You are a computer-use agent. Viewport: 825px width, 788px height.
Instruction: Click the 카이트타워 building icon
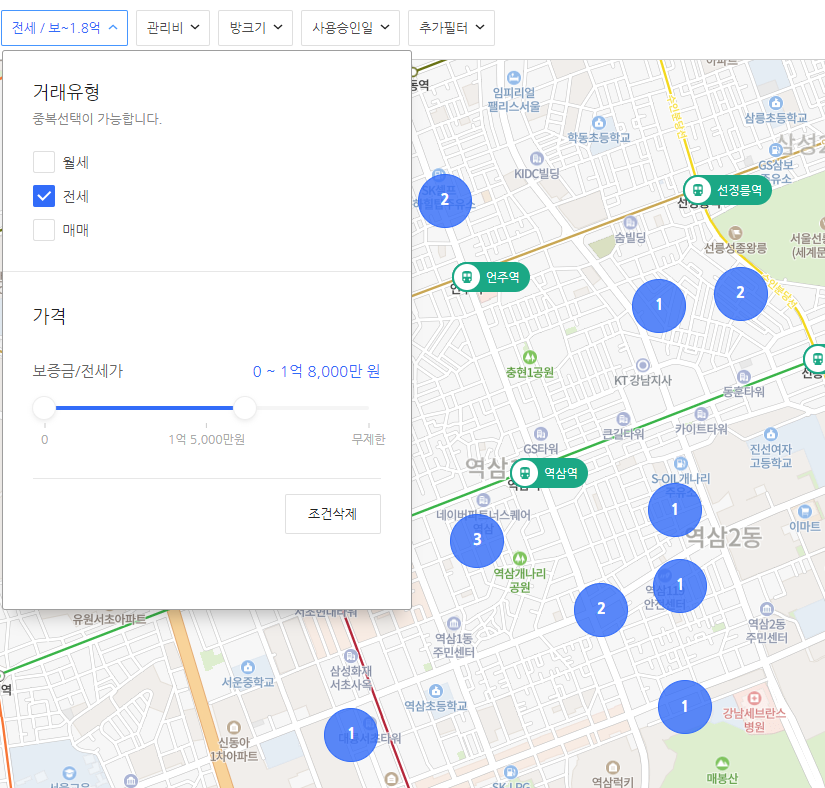click(701, 414)
